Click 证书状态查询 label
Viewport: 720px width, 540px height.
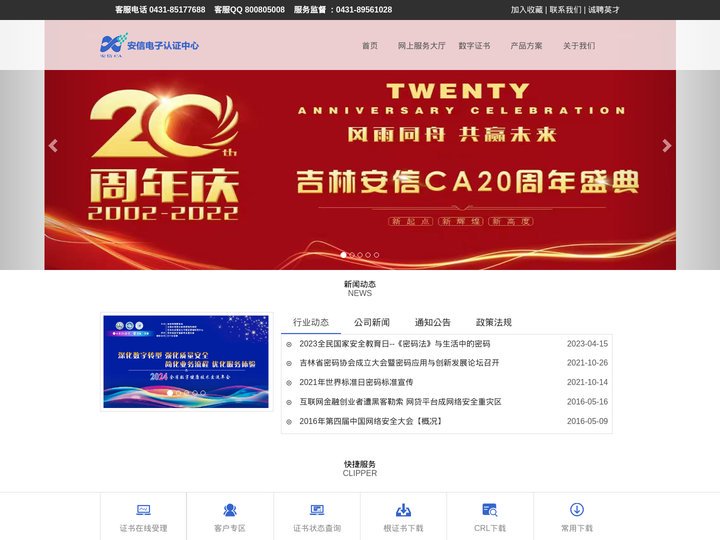(x=317, y=528)
